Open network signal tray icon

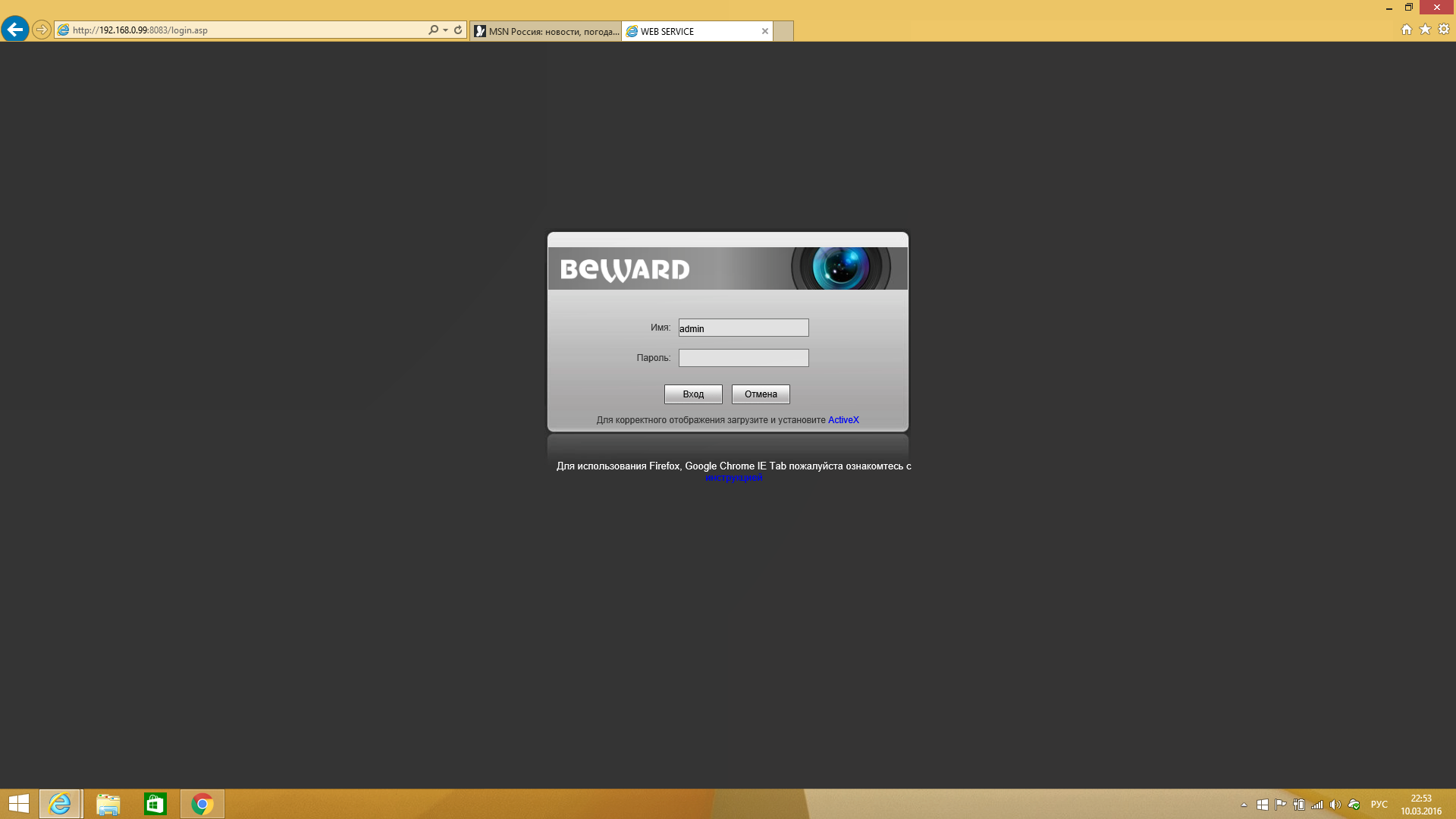coord(1317,805)
